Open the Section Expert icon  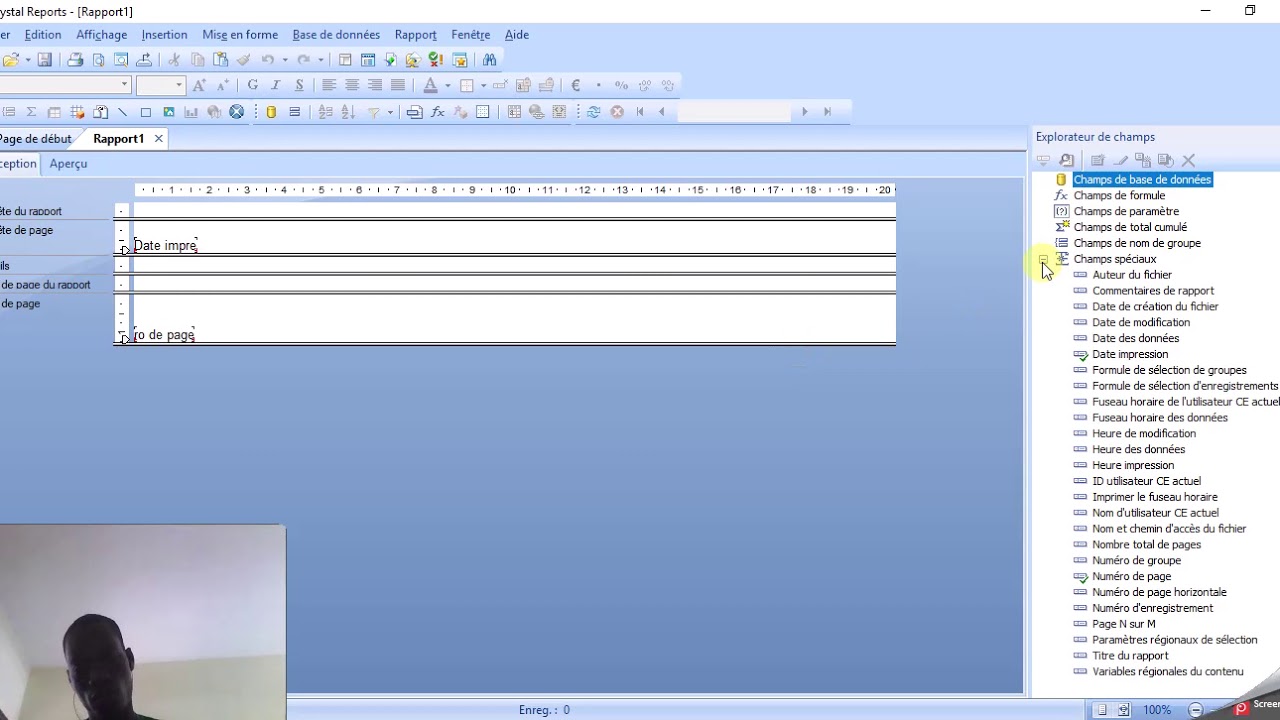pos(294,112)
